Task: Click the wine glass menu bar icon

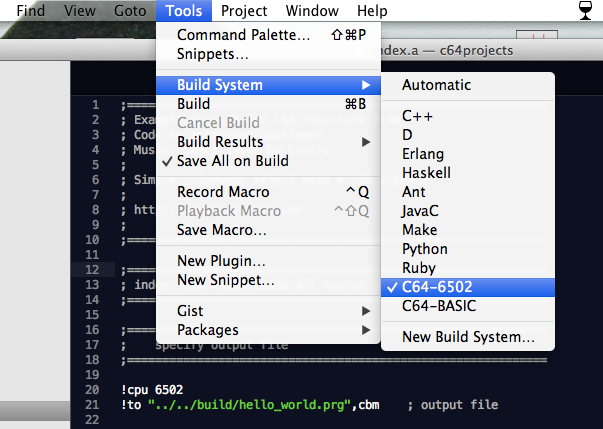Action: pyautogui.click(x=585, y=10)
